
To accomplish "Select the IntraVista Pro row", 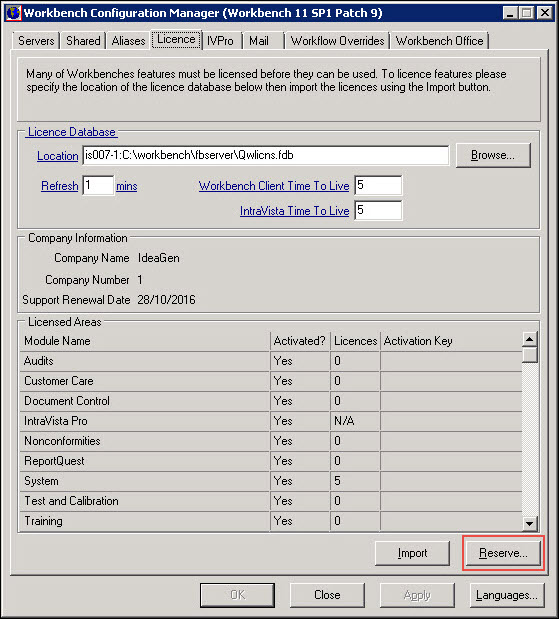I will pyautogui.click(x=271, y=421).
